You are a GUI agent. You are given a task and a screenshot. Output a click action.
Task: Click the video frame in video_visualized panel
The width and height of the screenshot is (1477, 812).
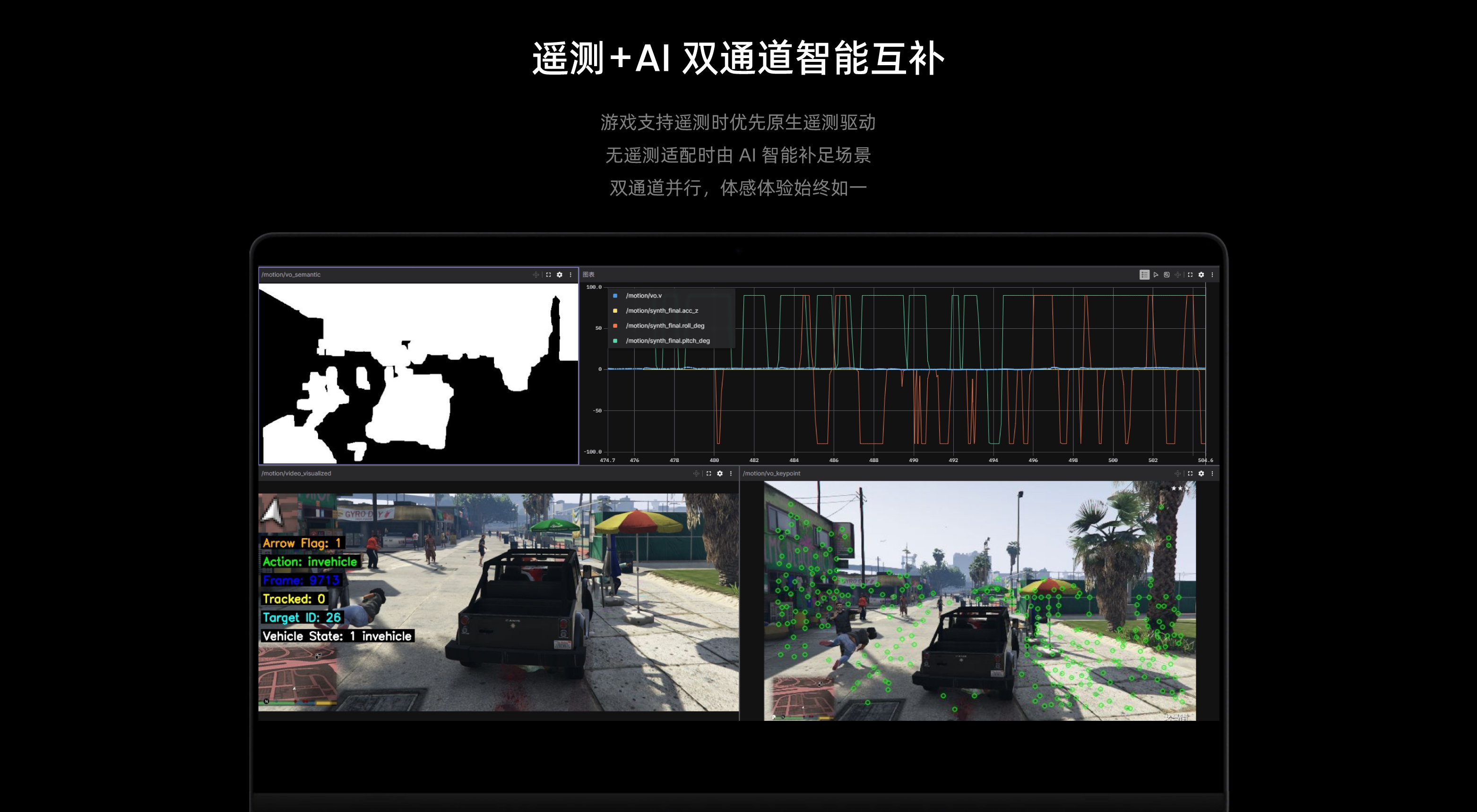coord(498,602)
